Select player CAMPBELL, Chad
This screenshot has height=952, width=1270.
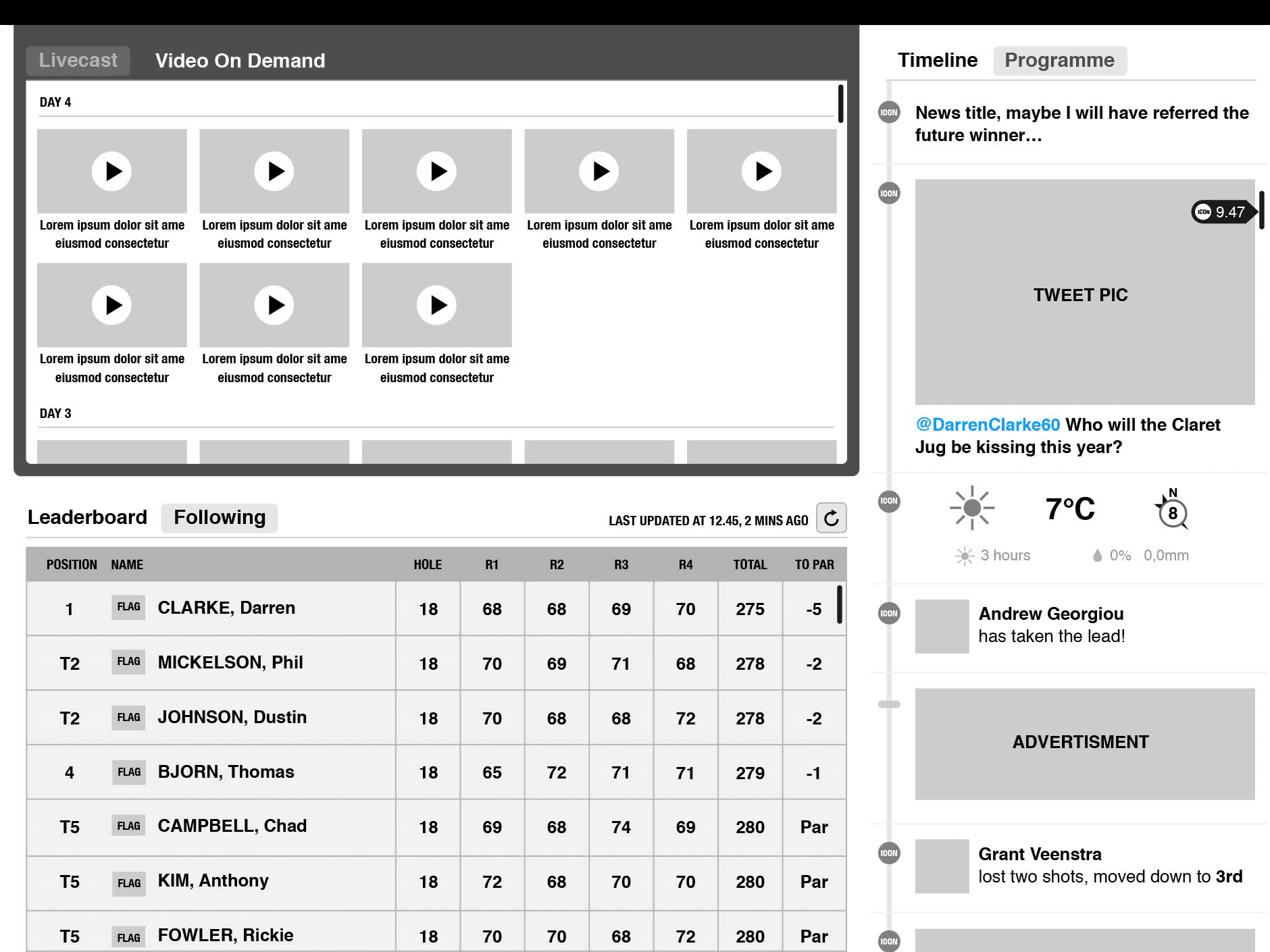[232, 826]
